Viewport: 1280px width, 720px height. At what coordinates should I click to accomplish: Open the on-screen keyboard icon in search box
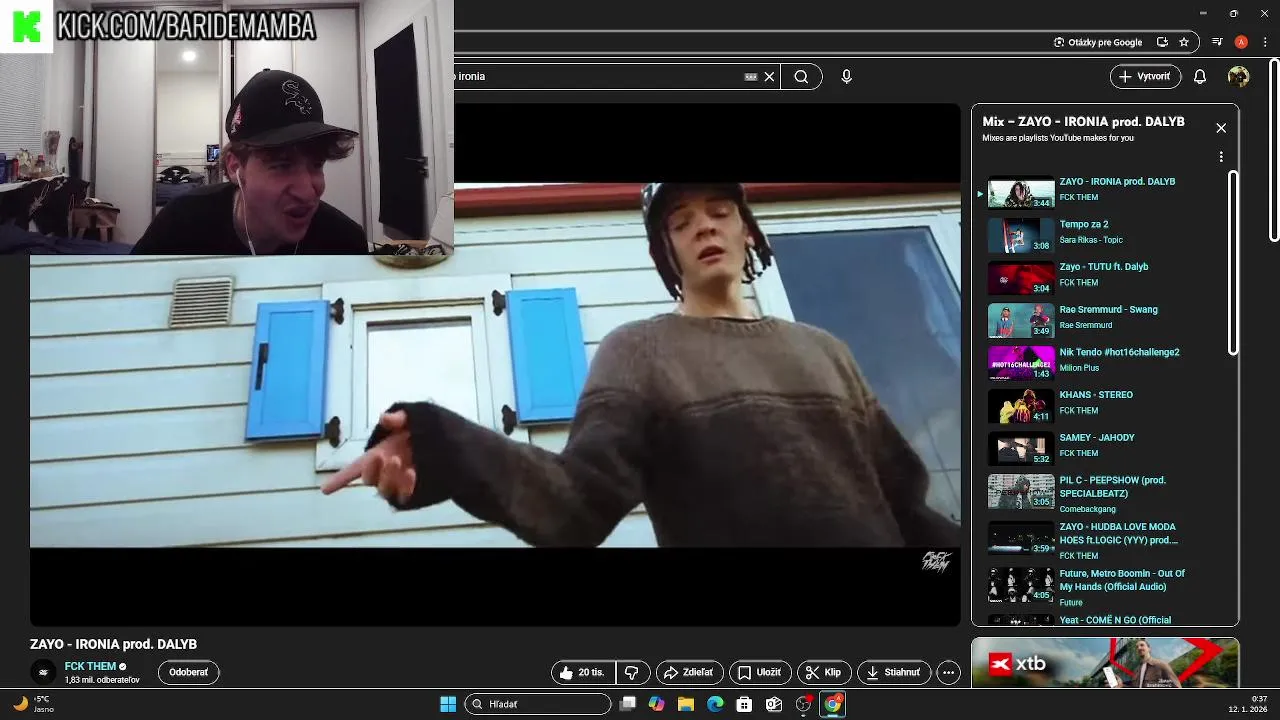coord(751,76)
